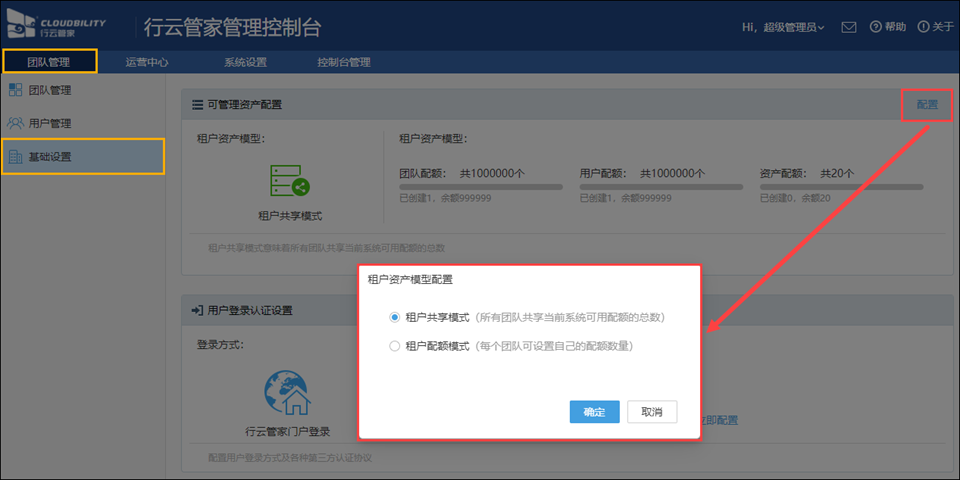
Task: Select the 租户配额模式 radio button
Action: coord(395,346)
